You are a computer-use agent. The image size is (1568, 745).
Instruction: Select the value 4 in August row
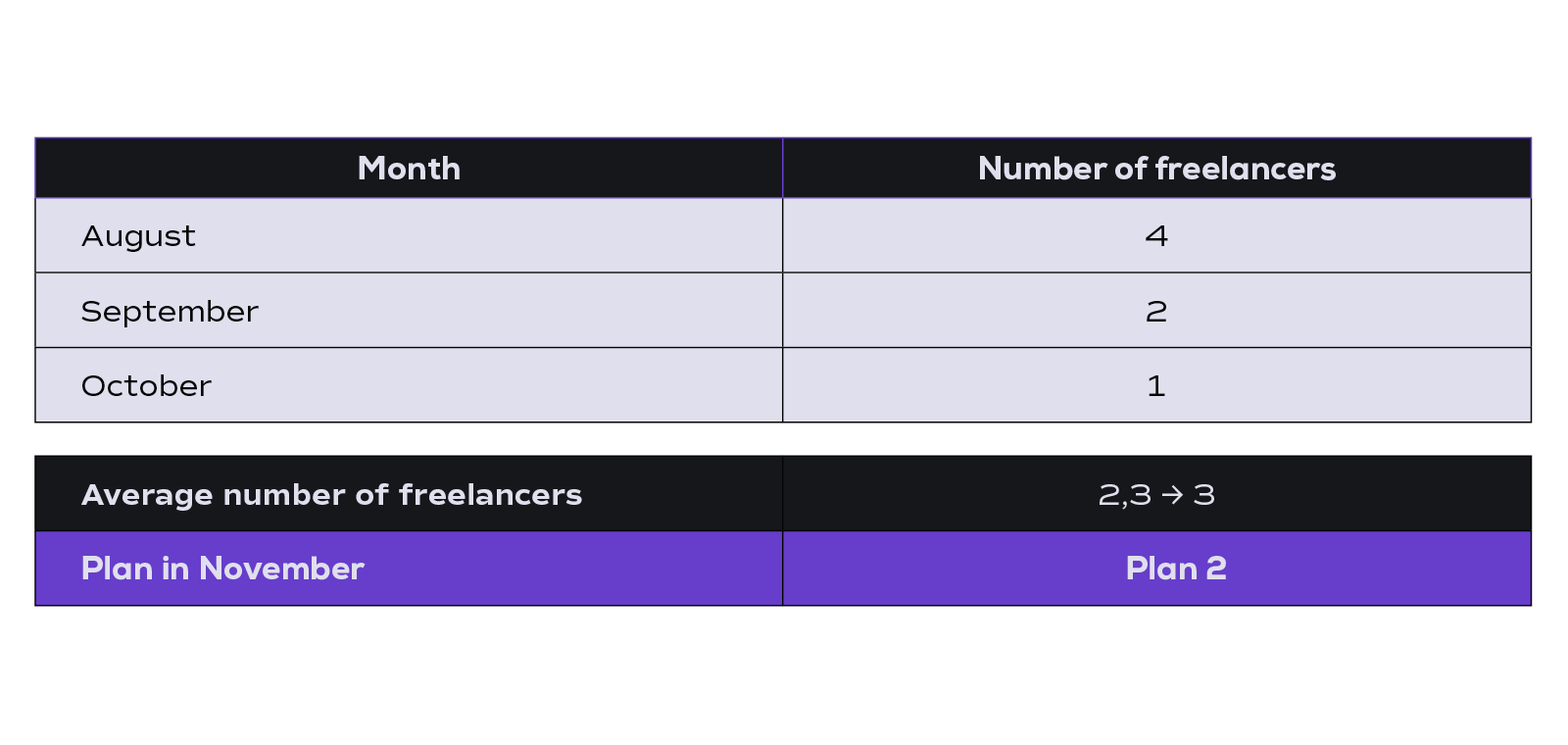coord(1156,235)
